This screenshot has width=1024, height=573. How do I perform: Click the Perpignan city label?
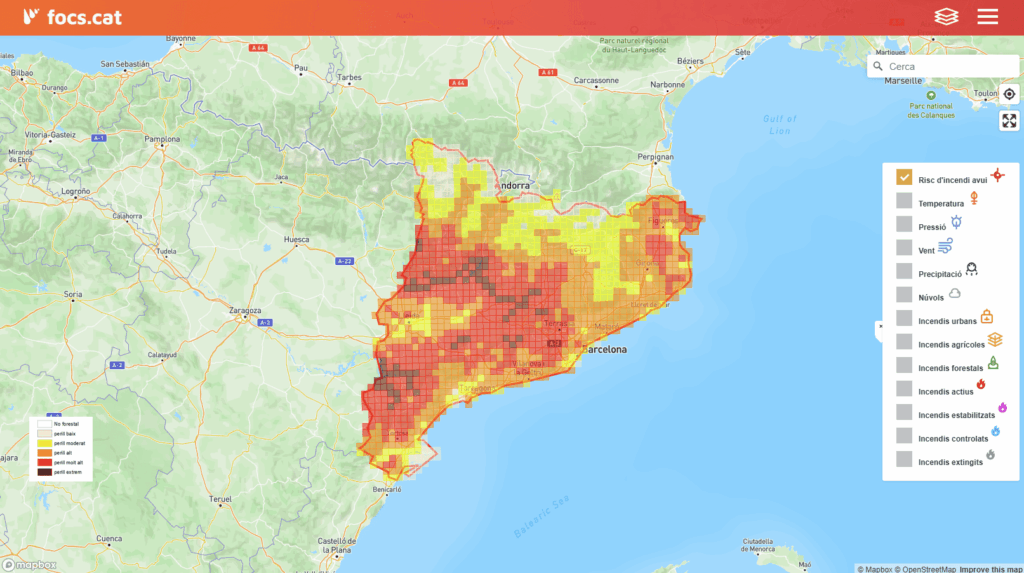pos(655,157)
